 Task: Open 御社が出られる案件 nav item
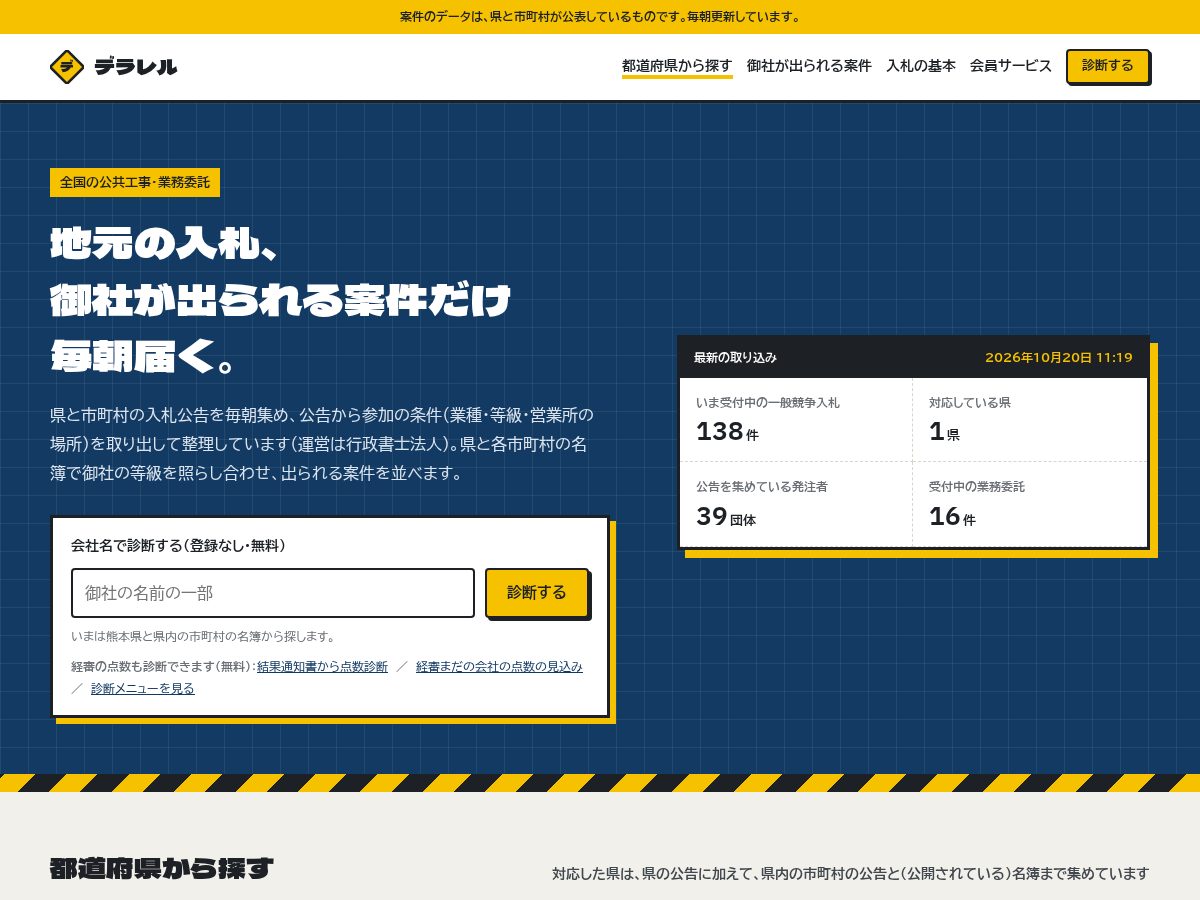pos(809,66)
